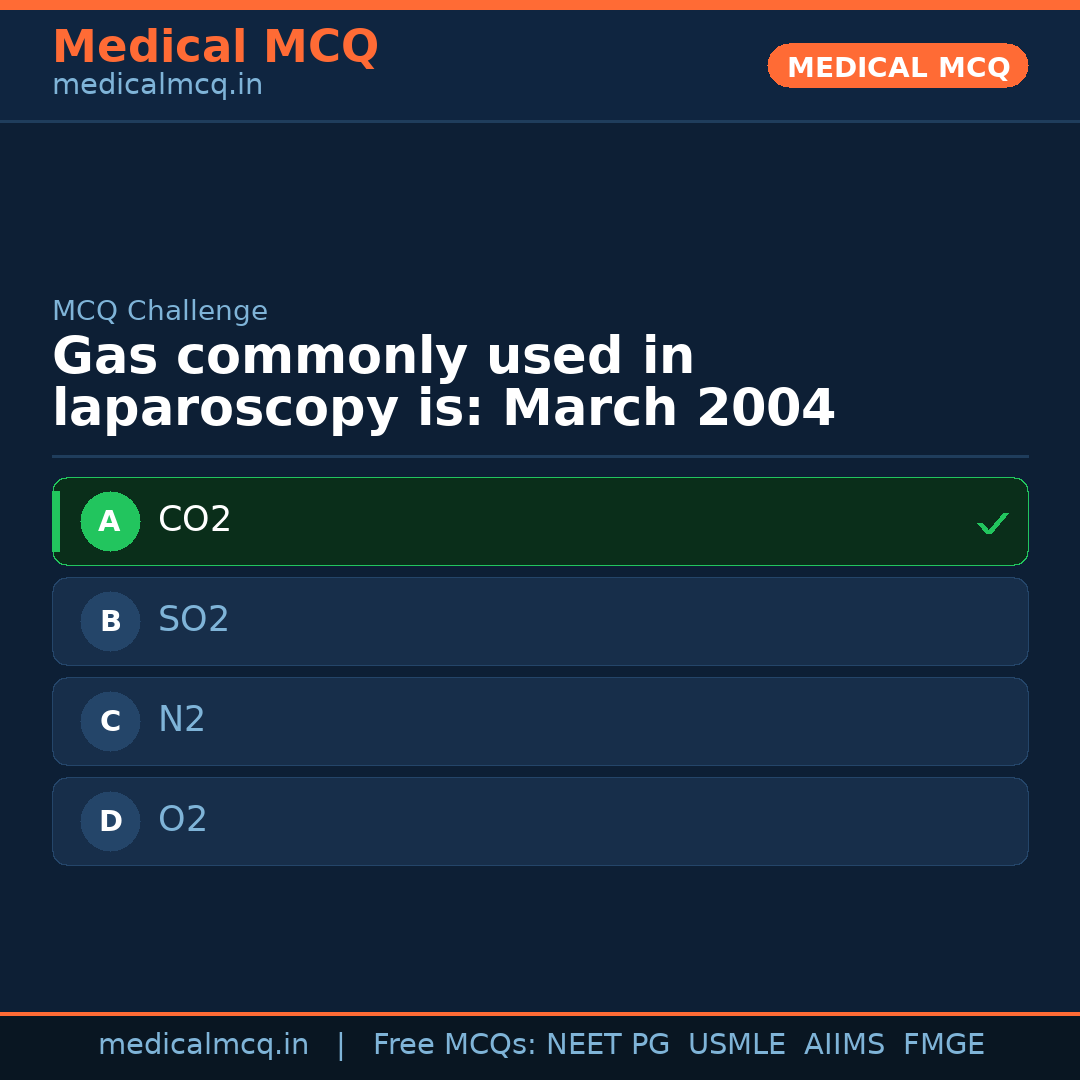Screen dimensions: 1080x1080
Task: Click FMGE in the footer
Action: pyautogui.click(x=943, y=1045)
